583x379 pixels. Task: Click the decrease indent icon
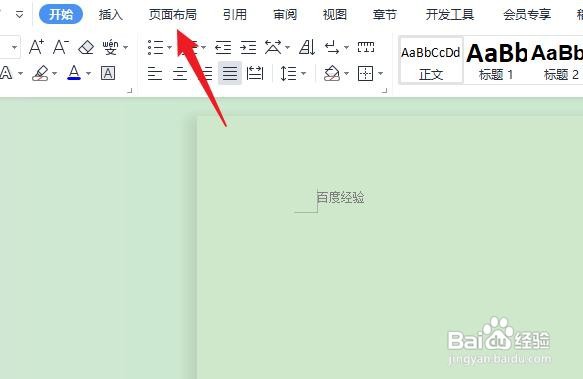point(223,48)
